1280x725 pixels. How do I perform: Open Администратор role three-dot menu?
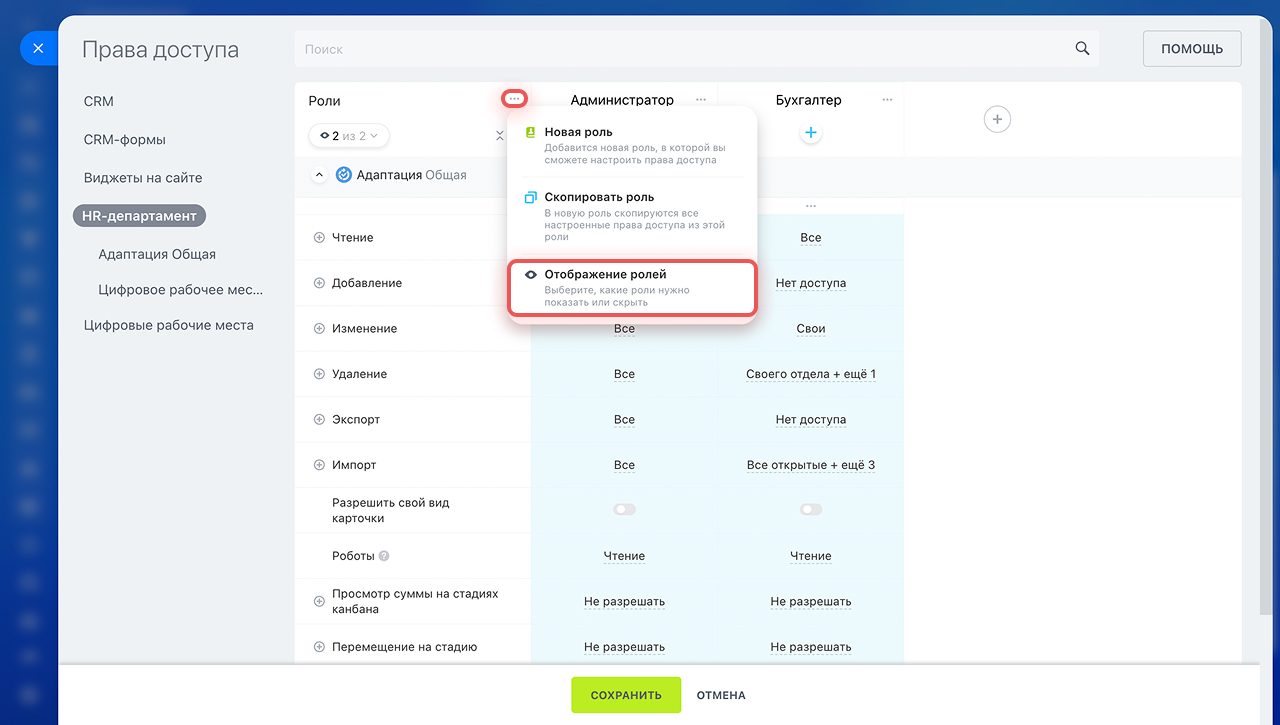point(701,100)
